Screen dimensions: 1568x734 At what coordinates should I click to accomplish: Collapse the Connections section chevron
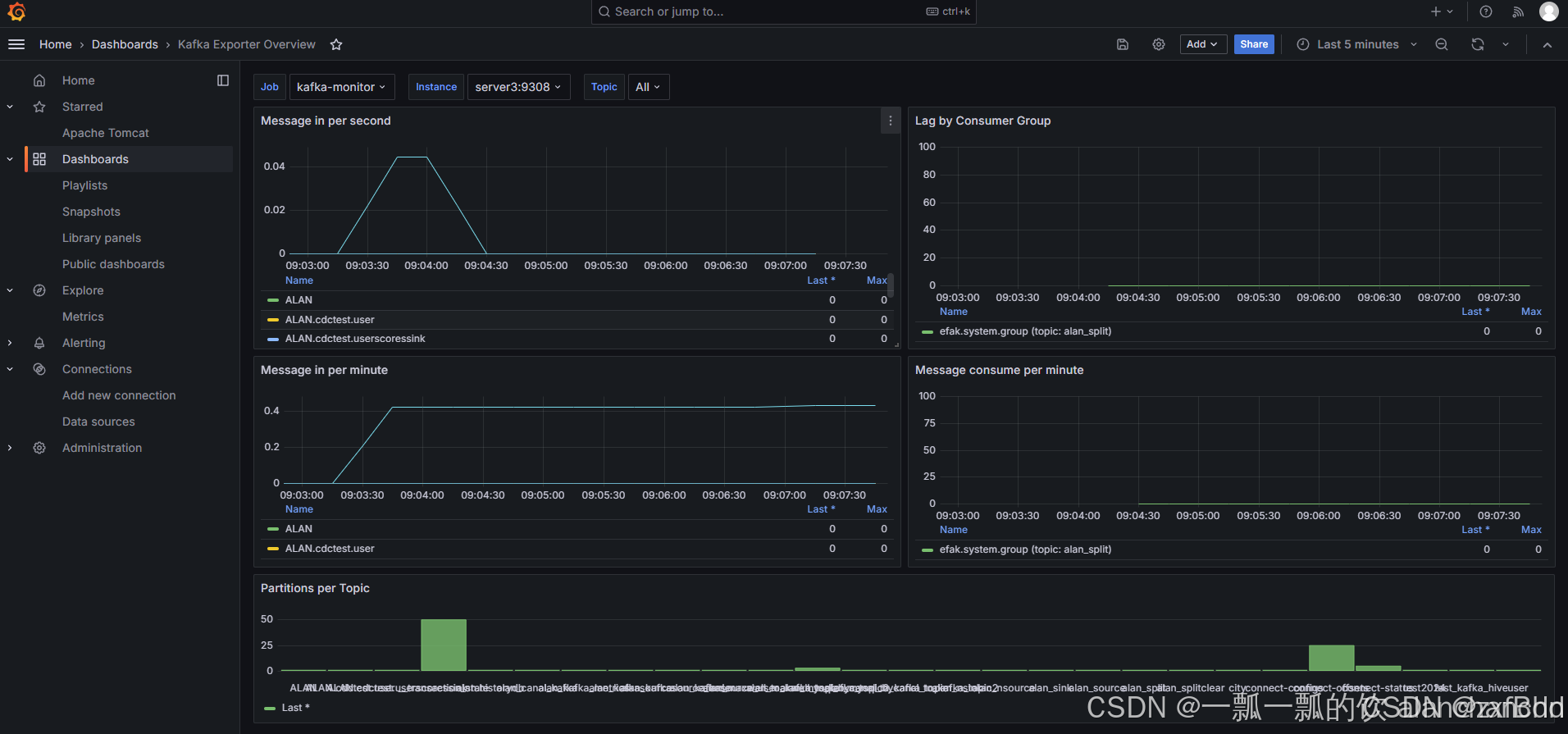point(10,369)
